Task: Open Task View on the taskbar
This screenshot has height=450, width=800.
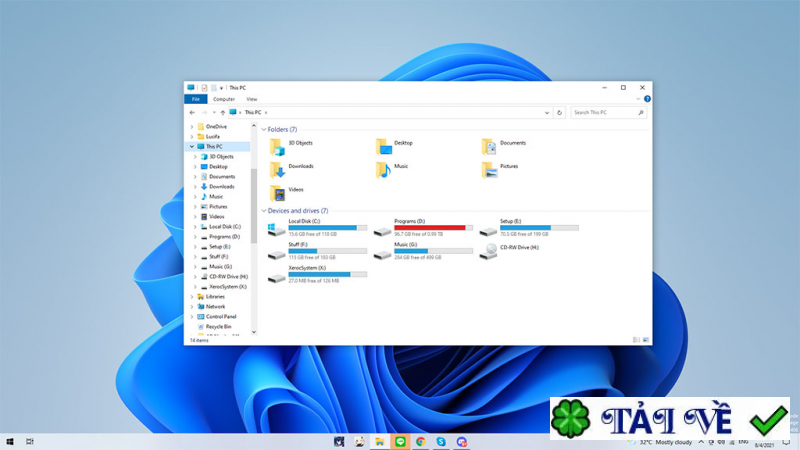Action: (x=30, y=441)
